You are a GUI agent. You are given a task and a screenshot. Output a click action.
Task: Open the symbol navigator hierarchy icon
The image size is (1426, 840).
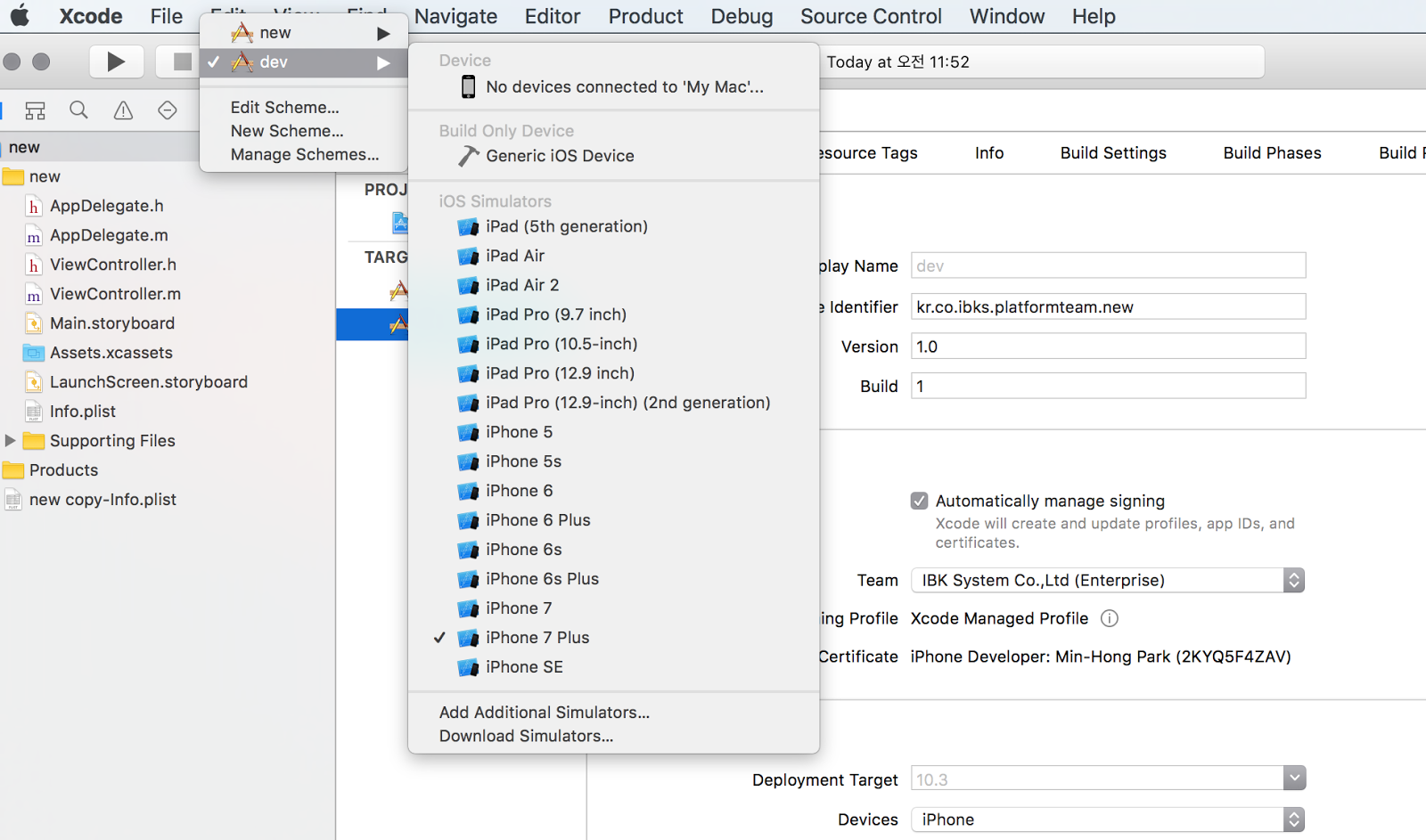tap(36, 110)
